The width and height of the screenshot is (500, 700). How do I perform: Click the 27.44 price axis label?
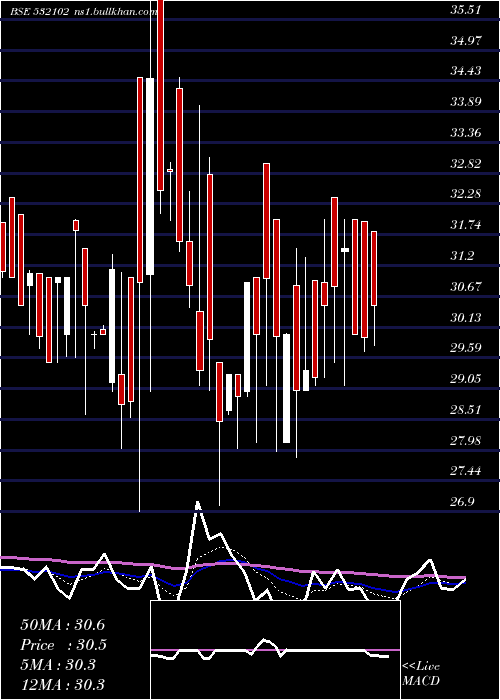pos(466,471)
